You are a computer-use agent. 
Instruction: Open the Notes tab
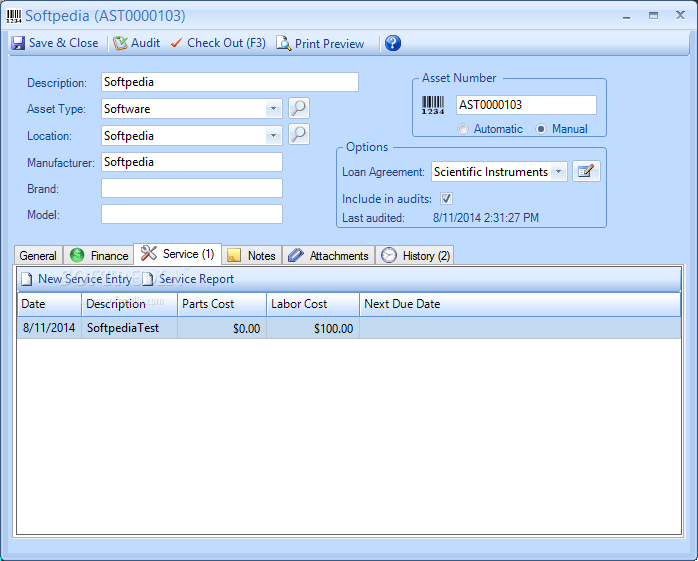coord(252,256)
